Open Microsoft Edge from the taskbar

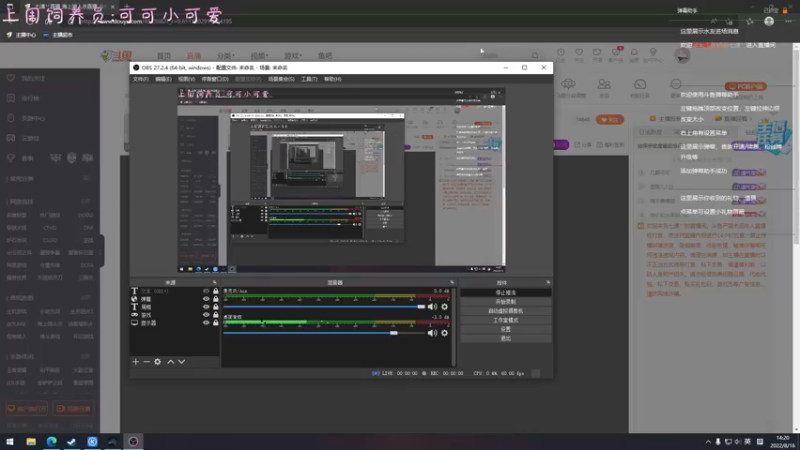(52, 441)
